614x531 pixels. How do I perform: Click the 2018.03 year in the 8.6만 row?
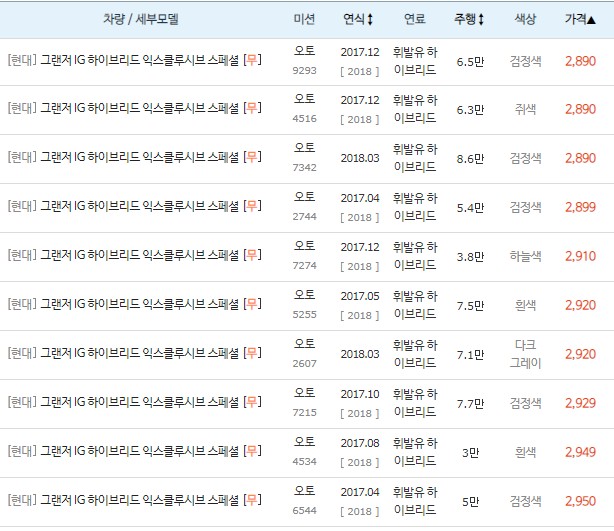(x=360, y=158)
